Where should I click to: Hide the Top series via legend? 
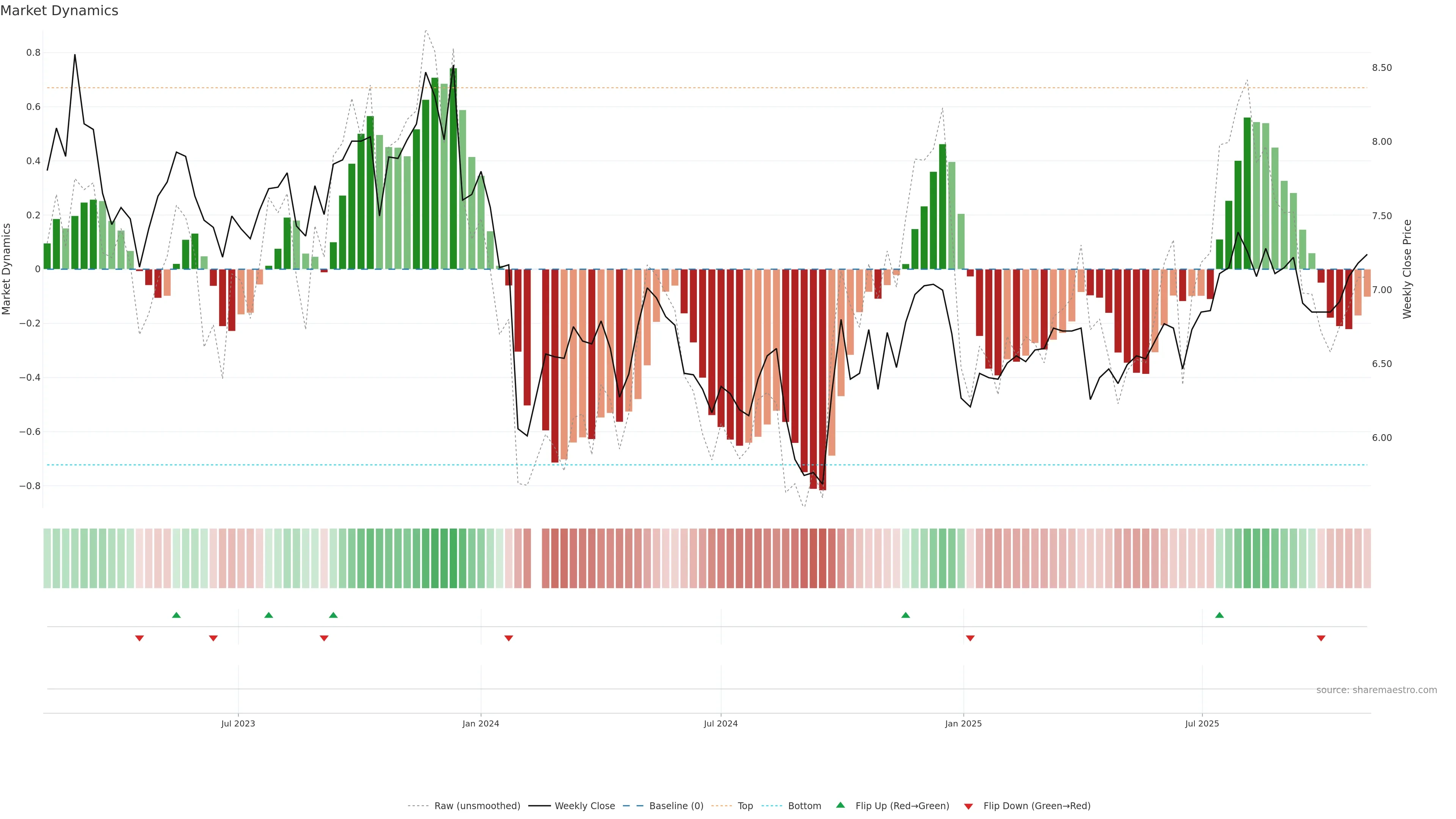point(745,806)
